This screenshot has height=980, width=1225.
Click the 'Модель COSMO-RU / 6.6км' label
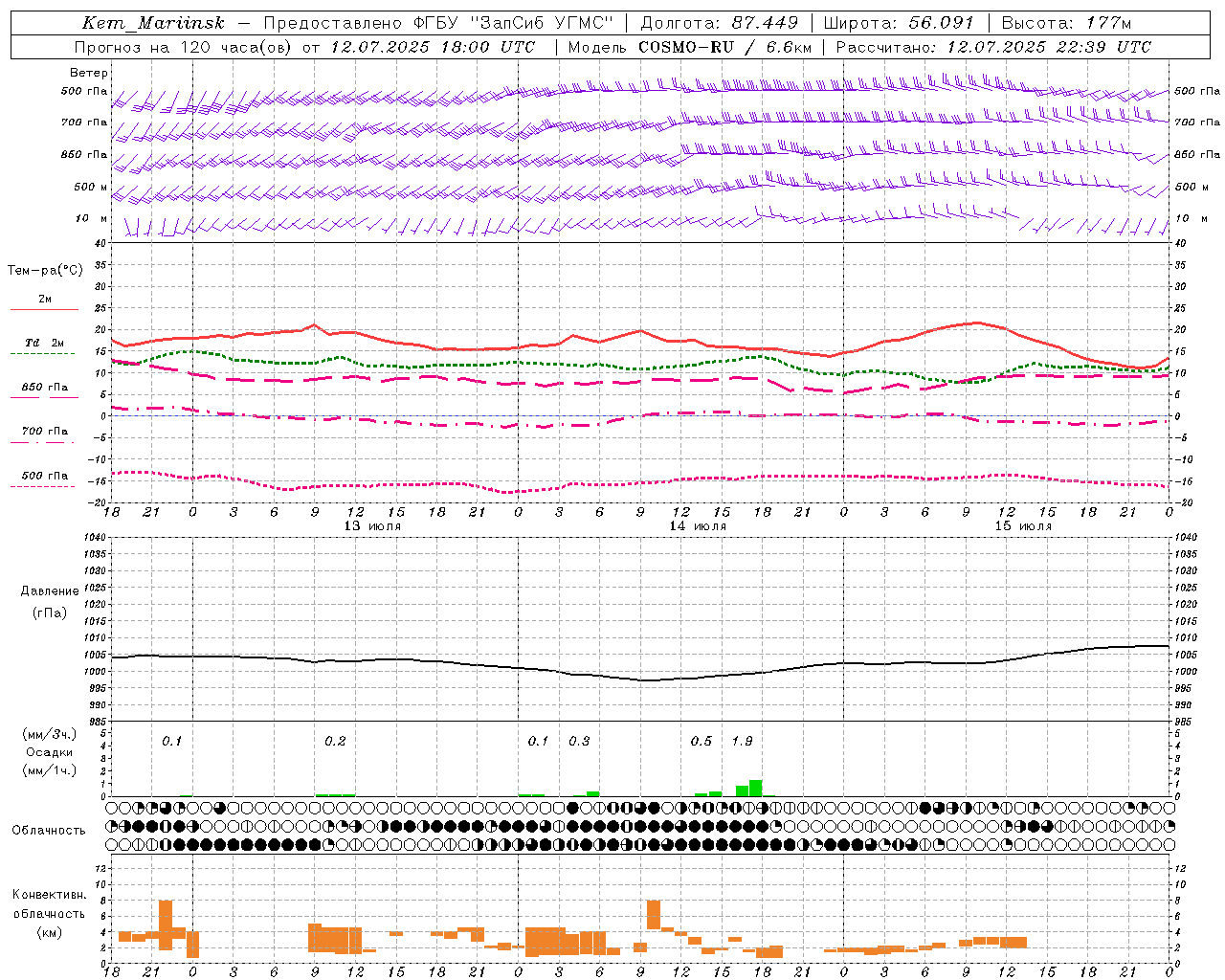pos(689,47)
